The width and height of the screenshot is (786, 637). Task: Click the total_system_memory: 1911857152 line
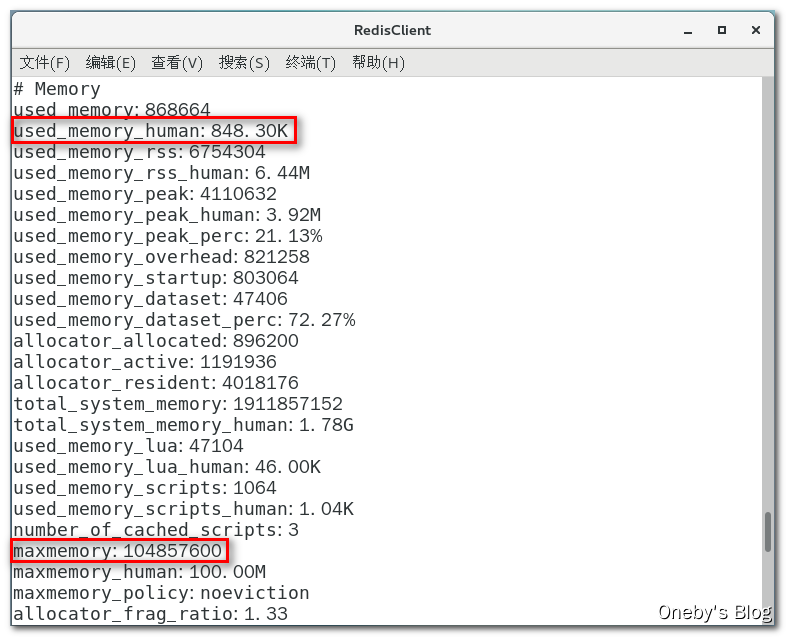click(x=178, y=404)
